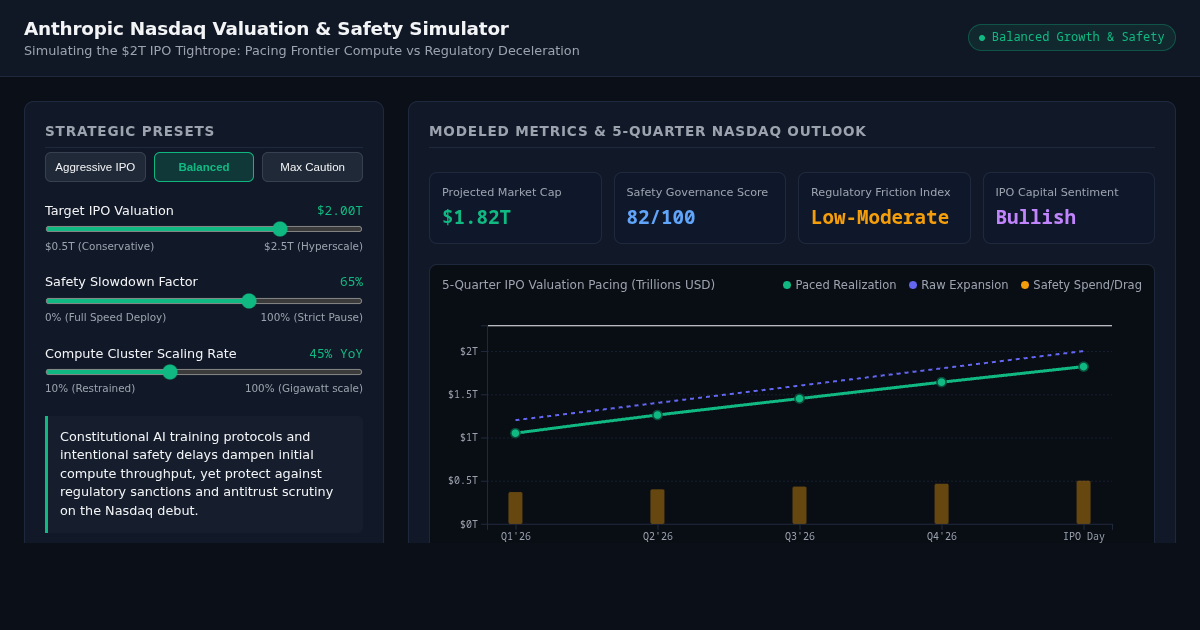
Task: Click the $1.82T market cap value
Action: click(476, 217)
